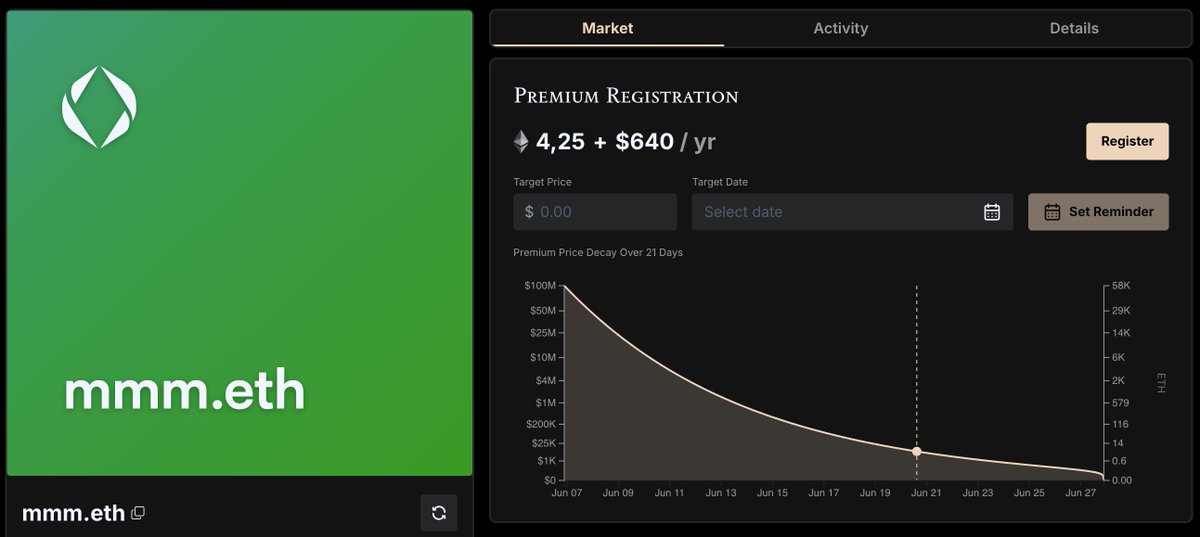Click the 58K ETH axis label

click(1121, 286)
